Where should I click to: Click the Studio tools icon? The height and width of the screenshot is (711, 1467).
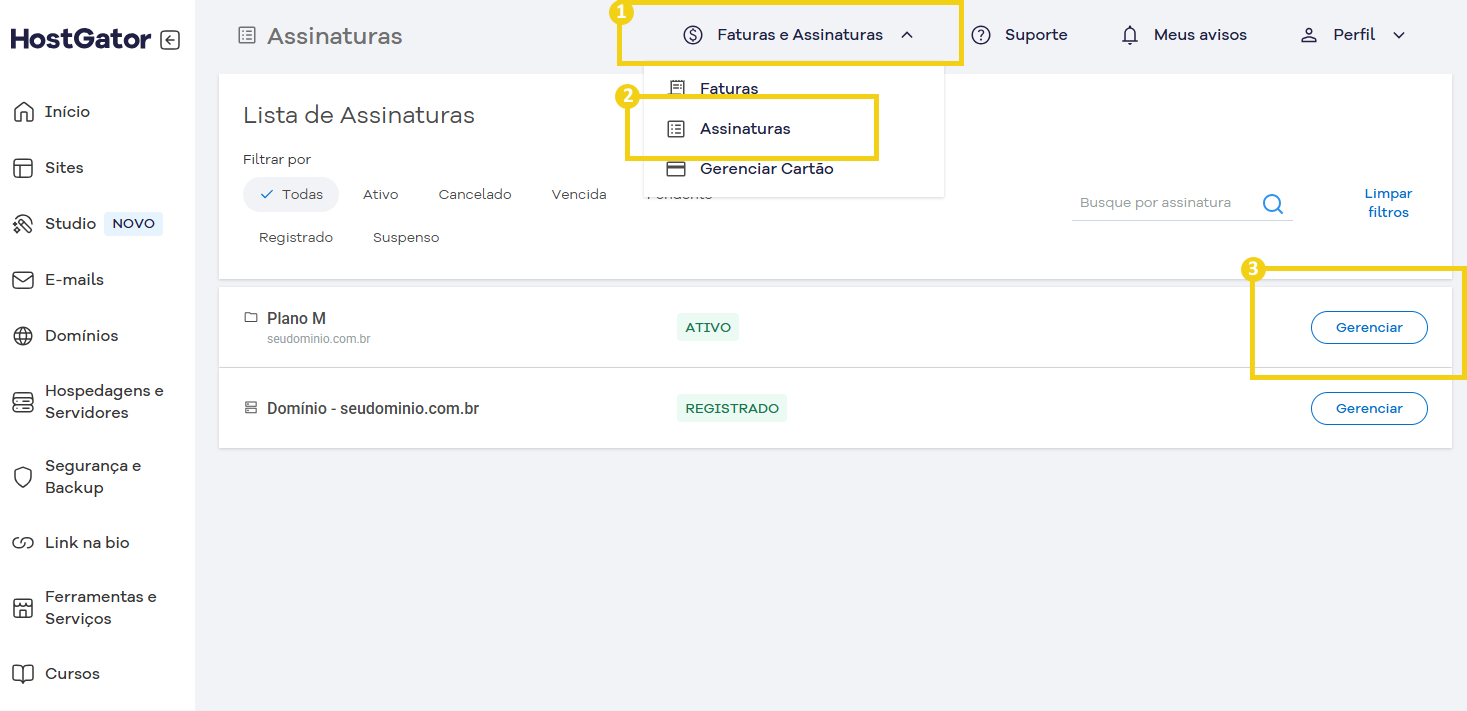[23, 224]
